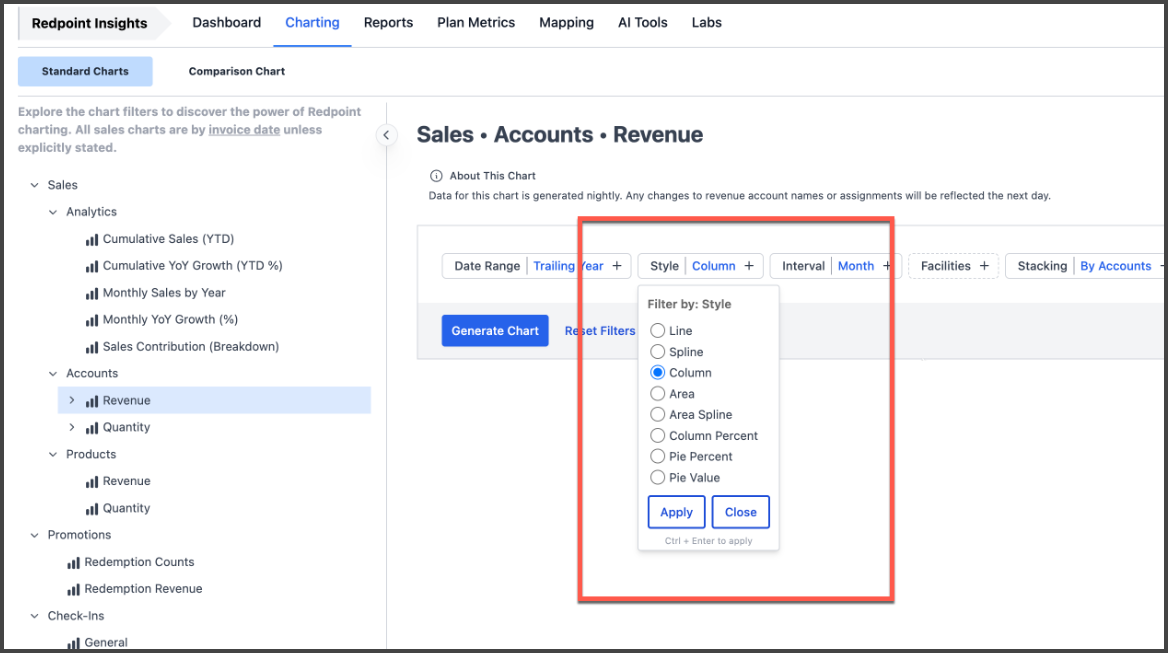Viewport: 1168px width, 653px height.
Task: Click the Generate Chart button
Action: [495, 331]
